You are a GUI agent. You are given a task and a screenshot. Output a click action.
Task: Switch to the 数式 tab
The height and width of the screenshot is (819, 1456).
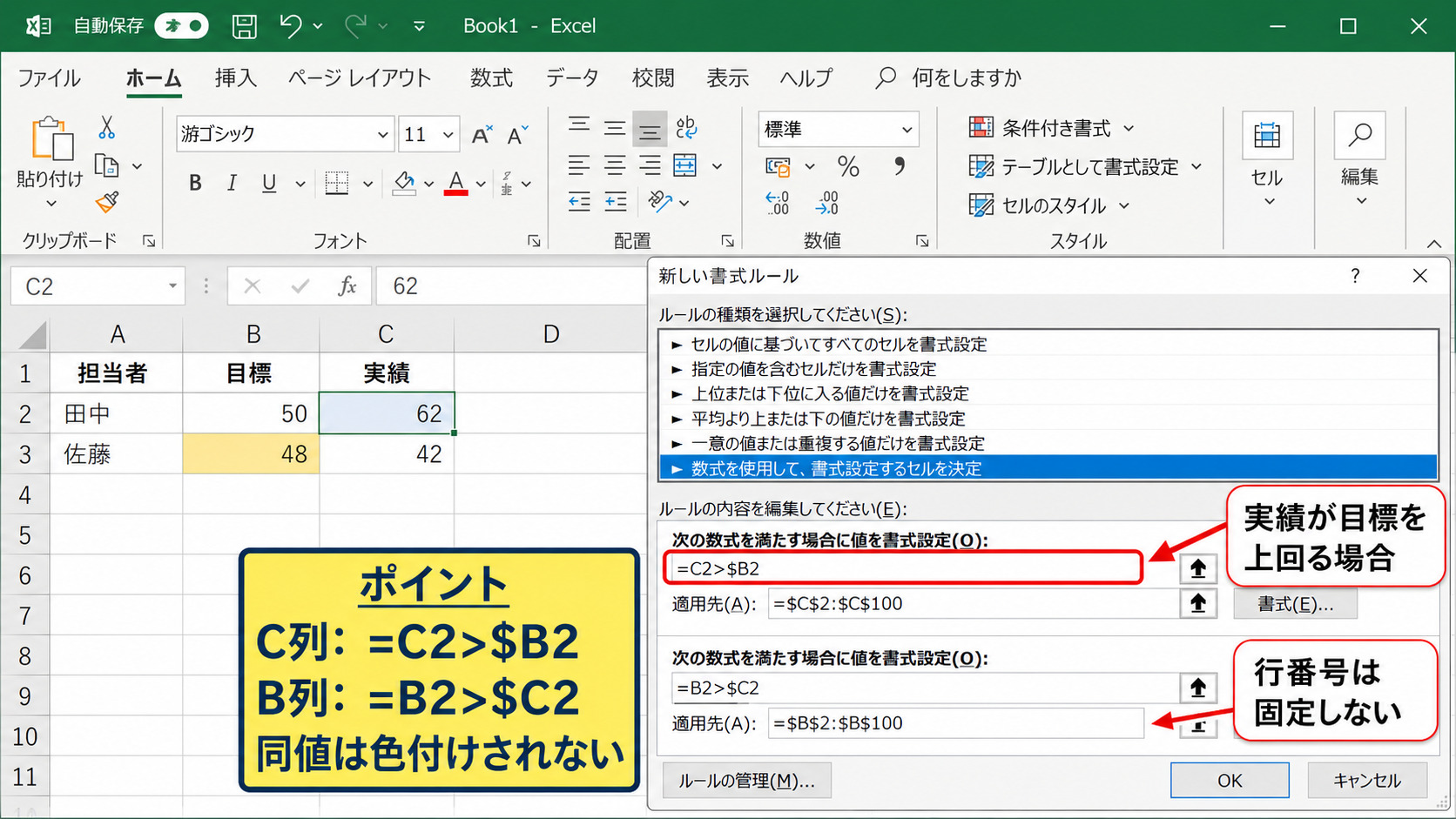492,78
